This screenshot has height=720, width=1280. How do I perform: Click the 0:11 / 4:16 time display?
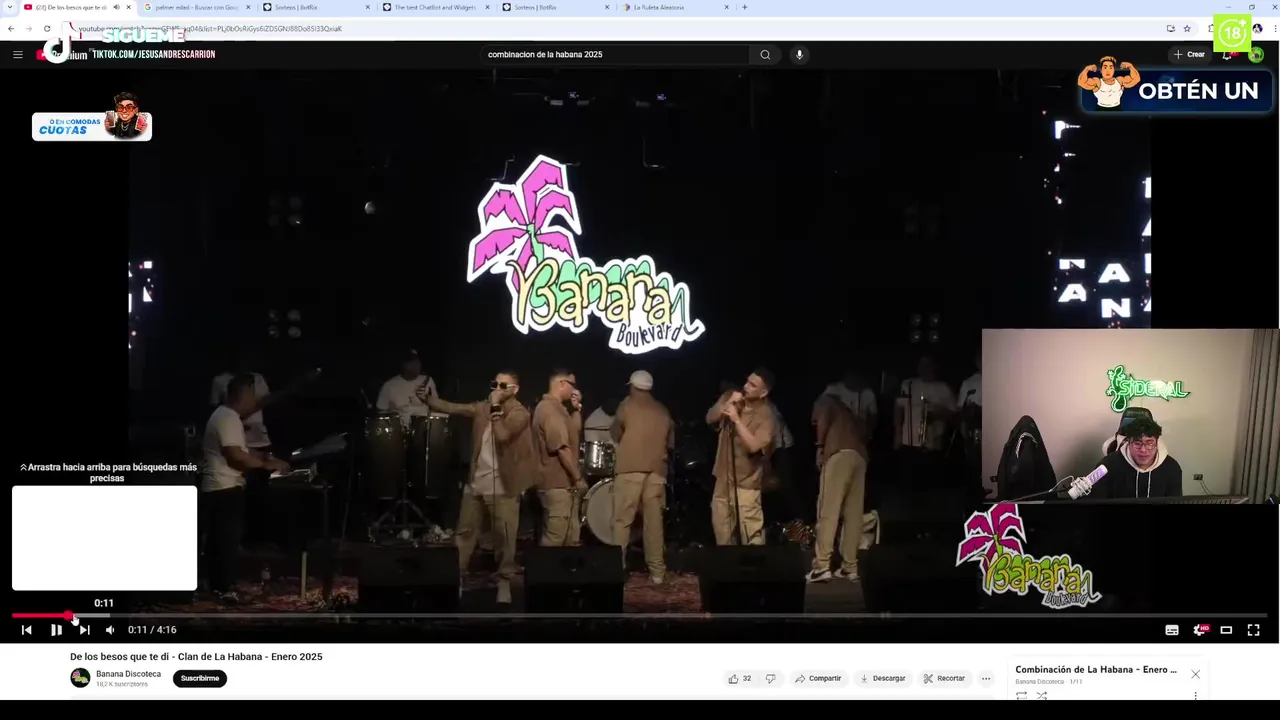[x=152, y=630]
